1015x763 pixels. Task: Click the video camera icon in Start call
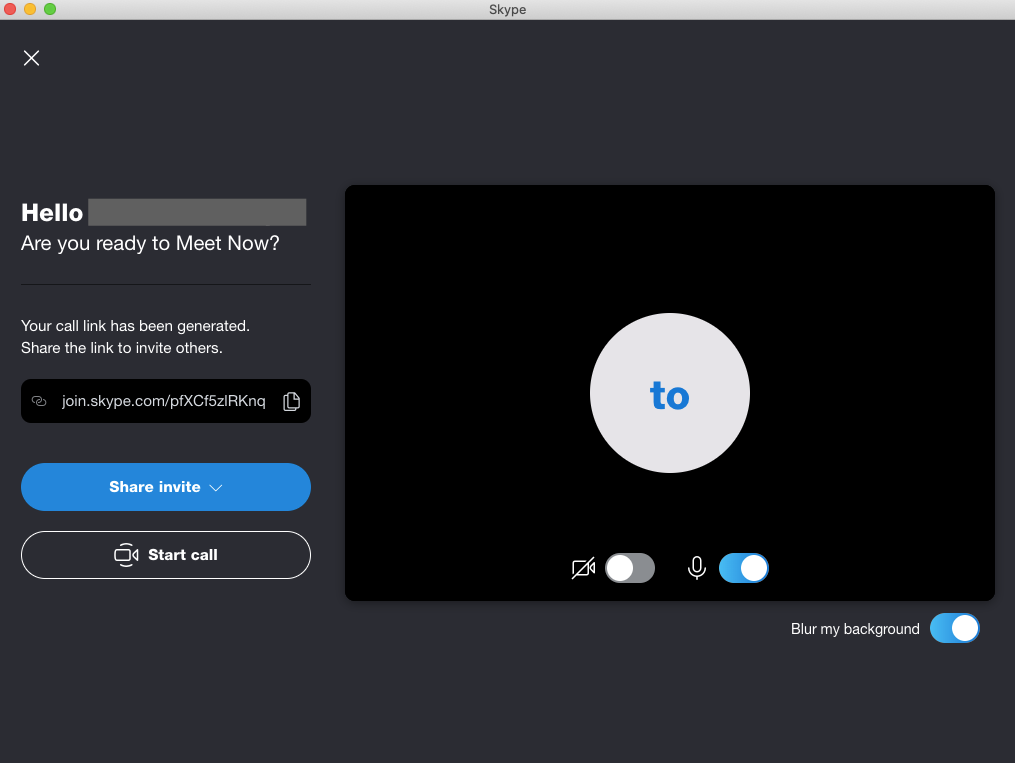126,555
